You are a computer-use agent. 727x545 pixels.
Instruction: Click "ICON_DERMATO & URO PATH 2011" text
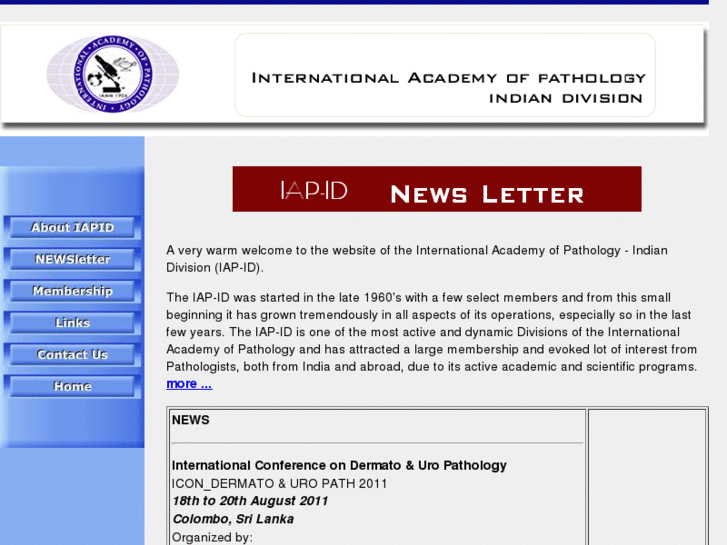pyautogui.click(x=279, y=484)
